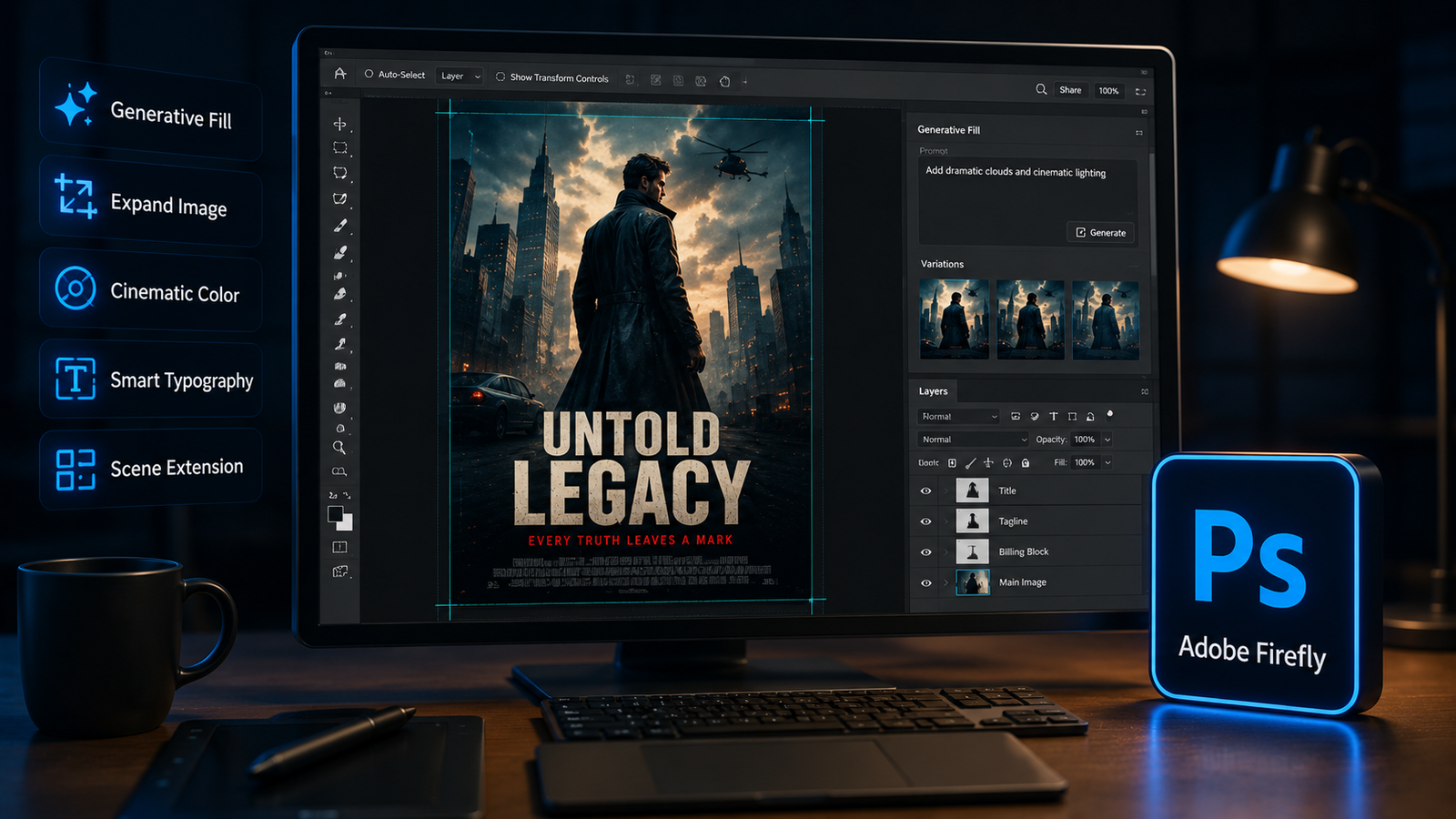Screen dimensions: 1456x819
Task: Select the Billing Block layer name
Action: (x=1024, y=552)
